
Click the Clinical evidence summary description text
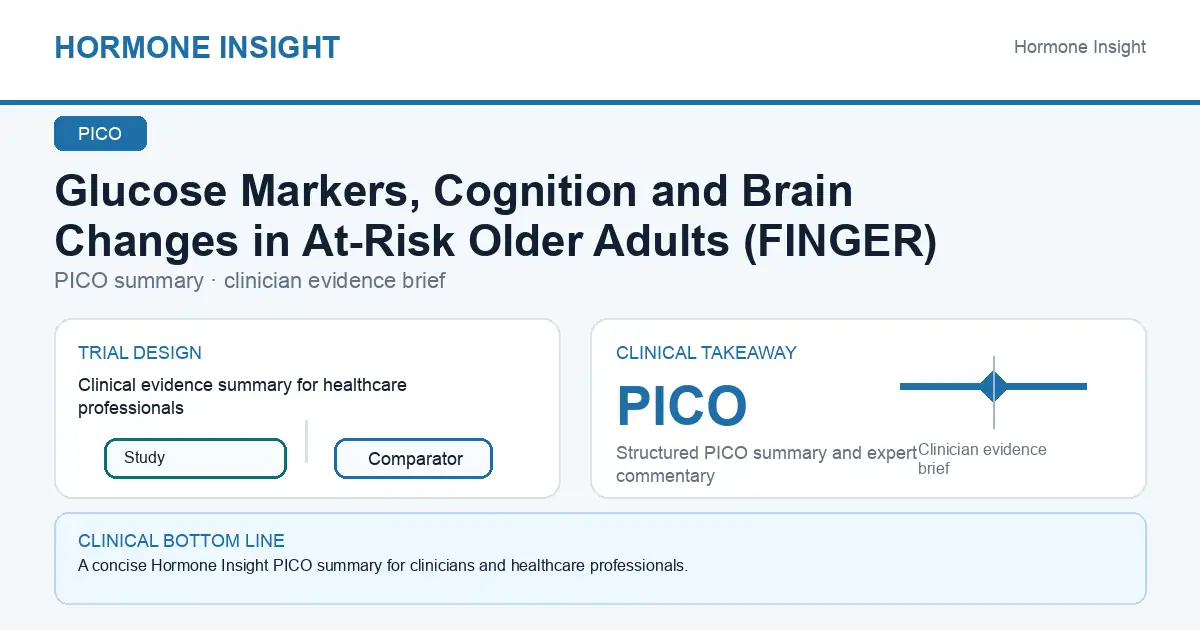(242, 396)
